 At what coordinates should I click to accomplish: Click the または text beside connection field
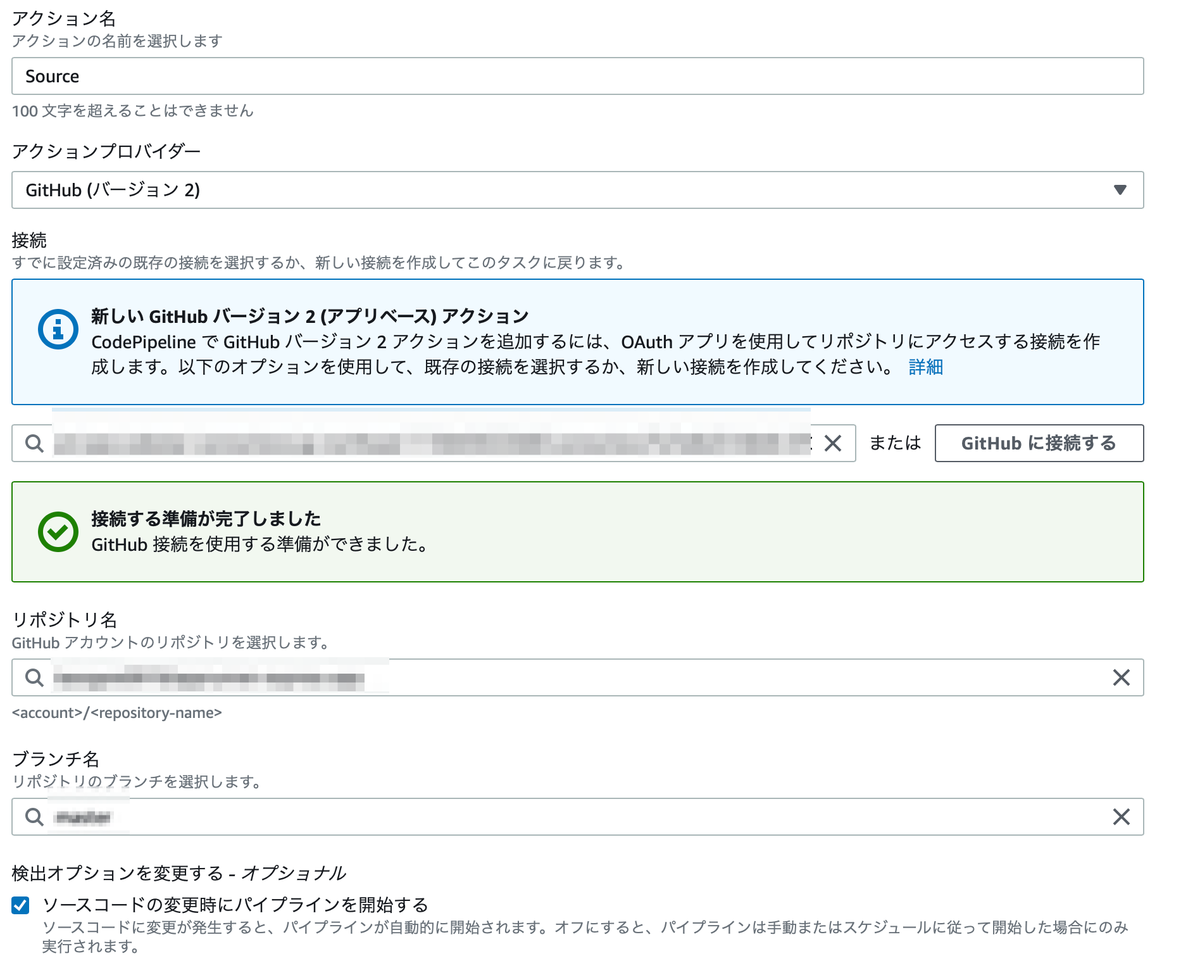(x=895, y=443)
